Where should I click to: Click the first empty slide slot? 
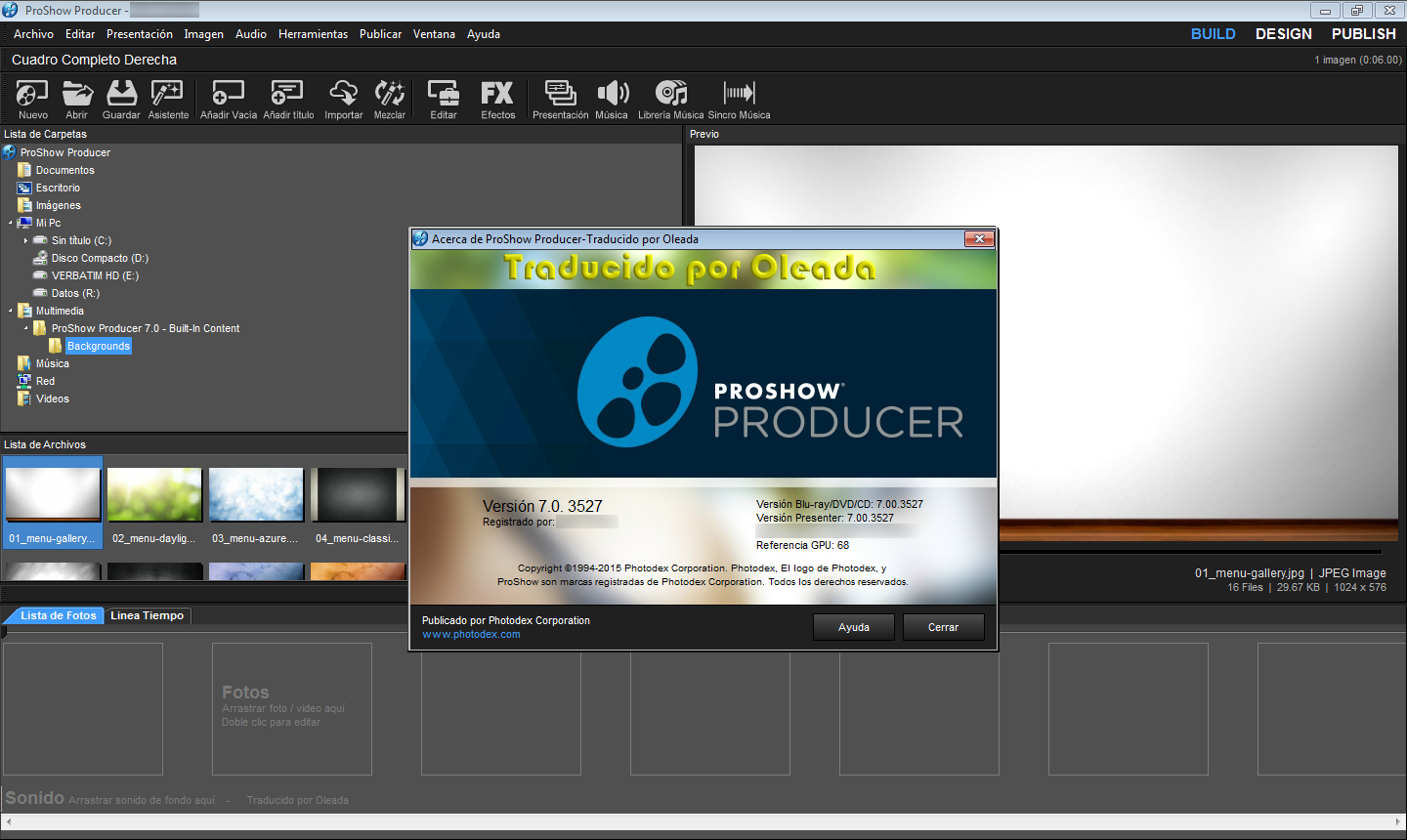click(82, 709)
